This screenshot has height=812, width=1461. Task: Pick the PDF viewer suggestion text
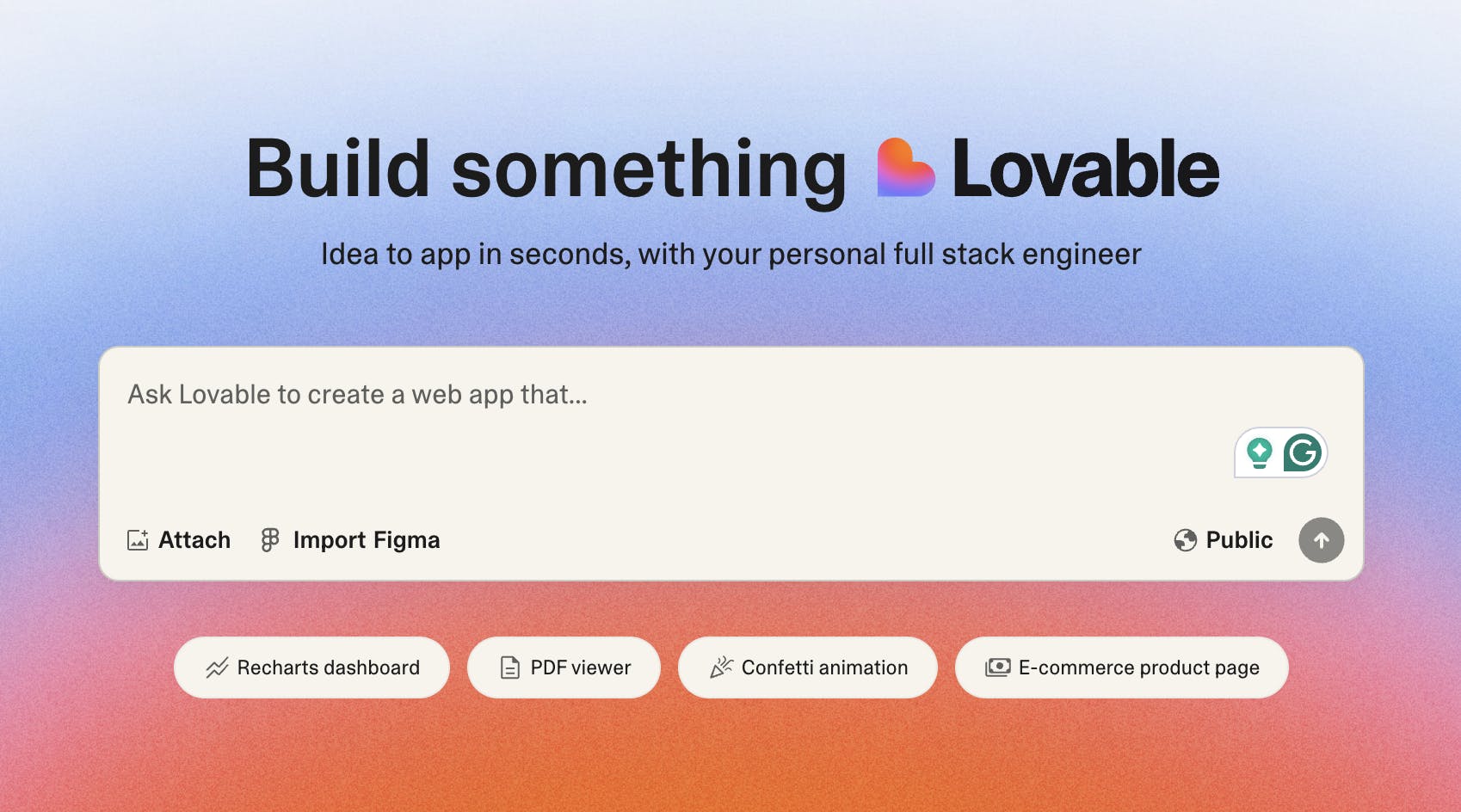(x=581, y=667)
